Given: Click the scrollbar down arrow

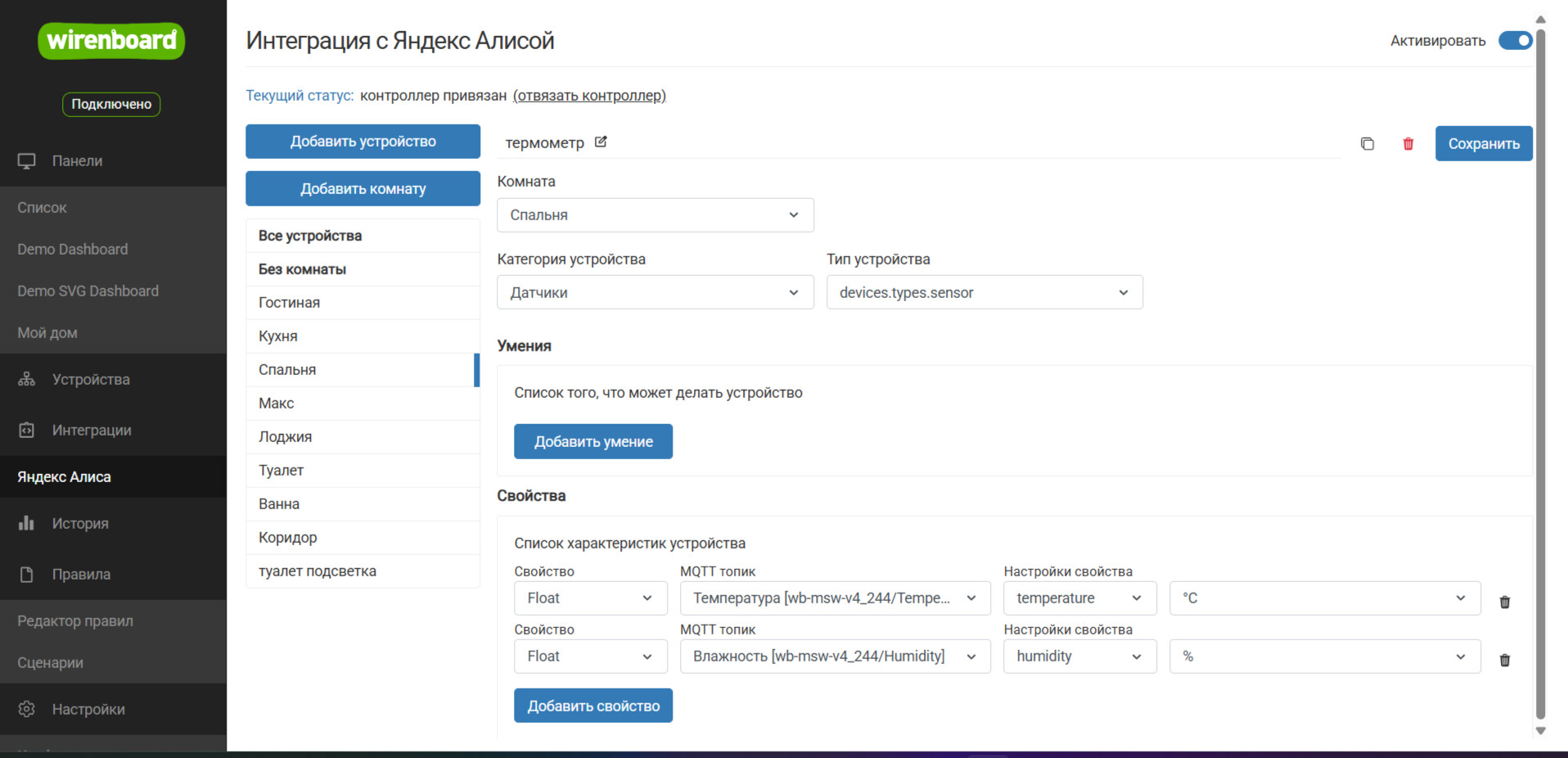Looking at the screenshot, I should [1540, 731].
